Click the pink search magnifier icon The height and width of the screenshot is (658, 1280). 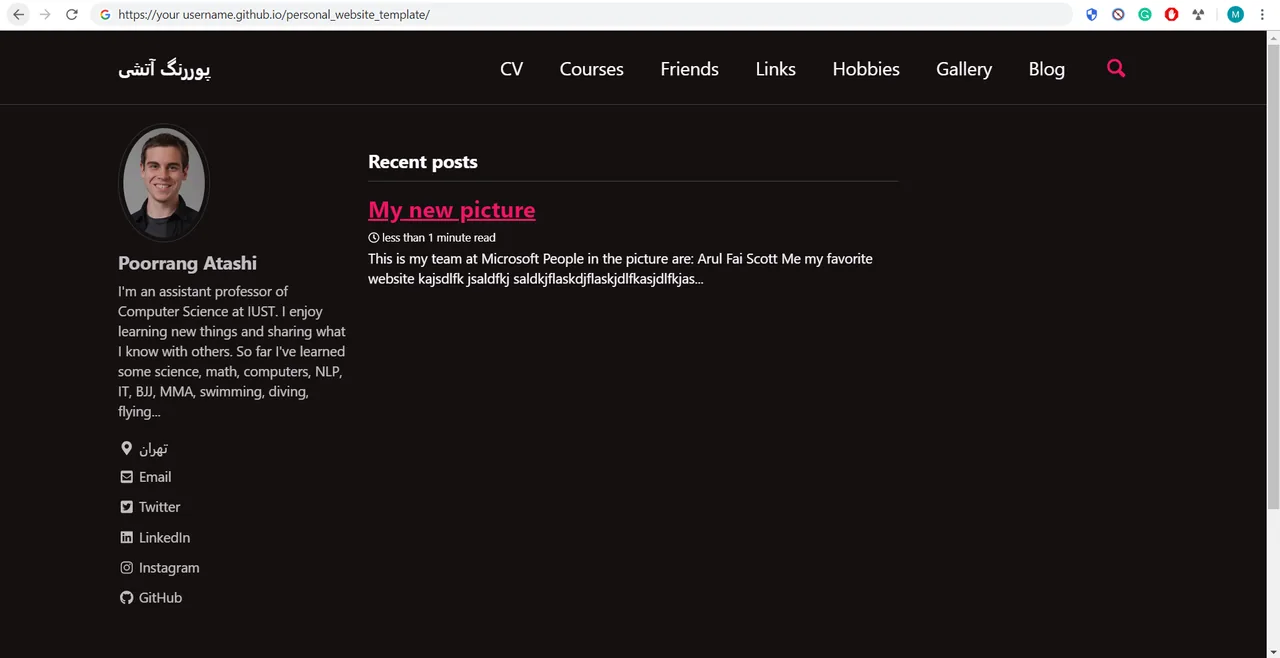pyautogui.click(x=1116, y=68)
